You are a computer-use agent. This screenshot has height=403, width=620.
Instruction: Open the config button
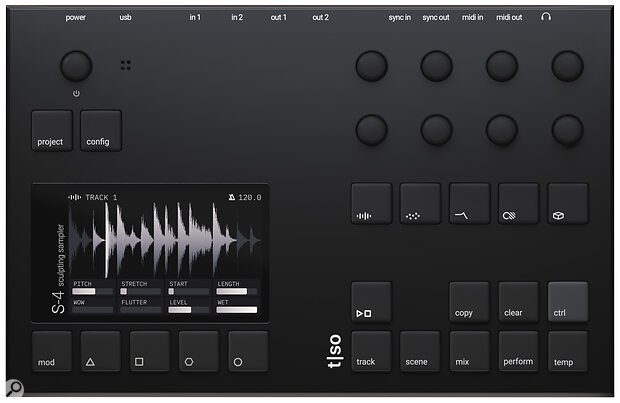[101, 131]
